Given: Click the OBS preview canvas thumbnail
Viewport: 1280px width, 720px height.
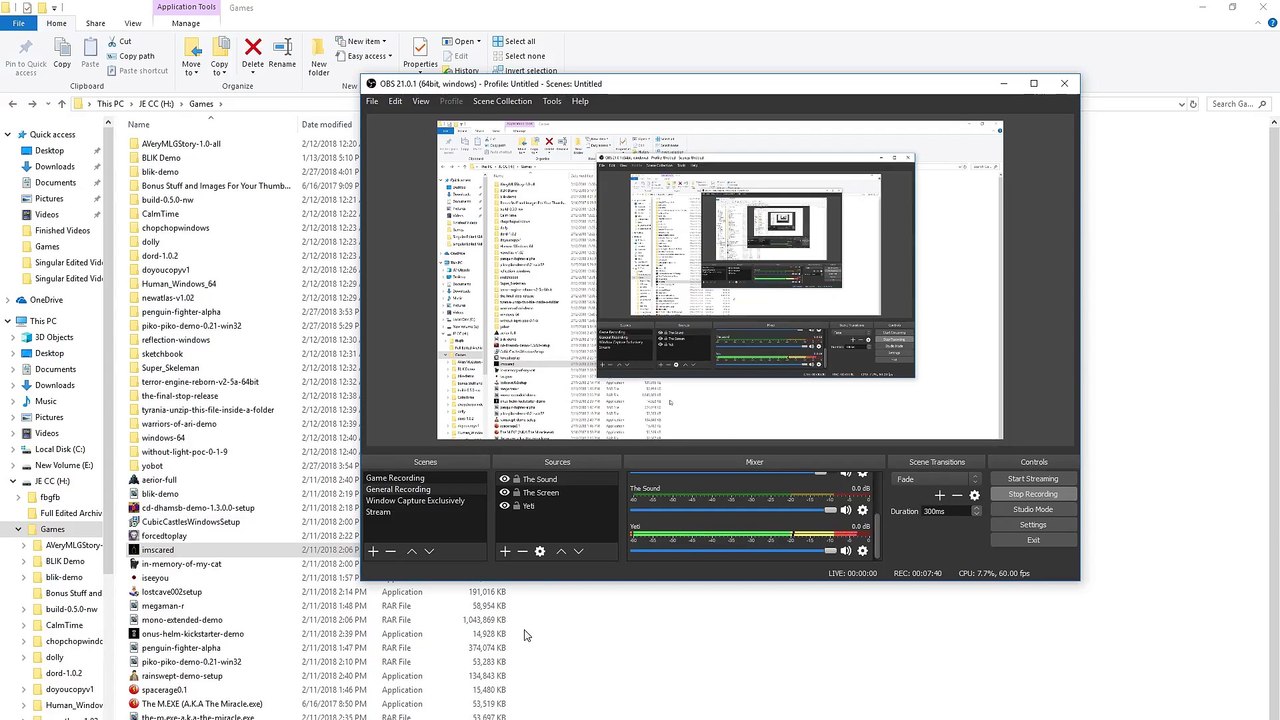Looking at the screenshot, I should coord(720,280).
